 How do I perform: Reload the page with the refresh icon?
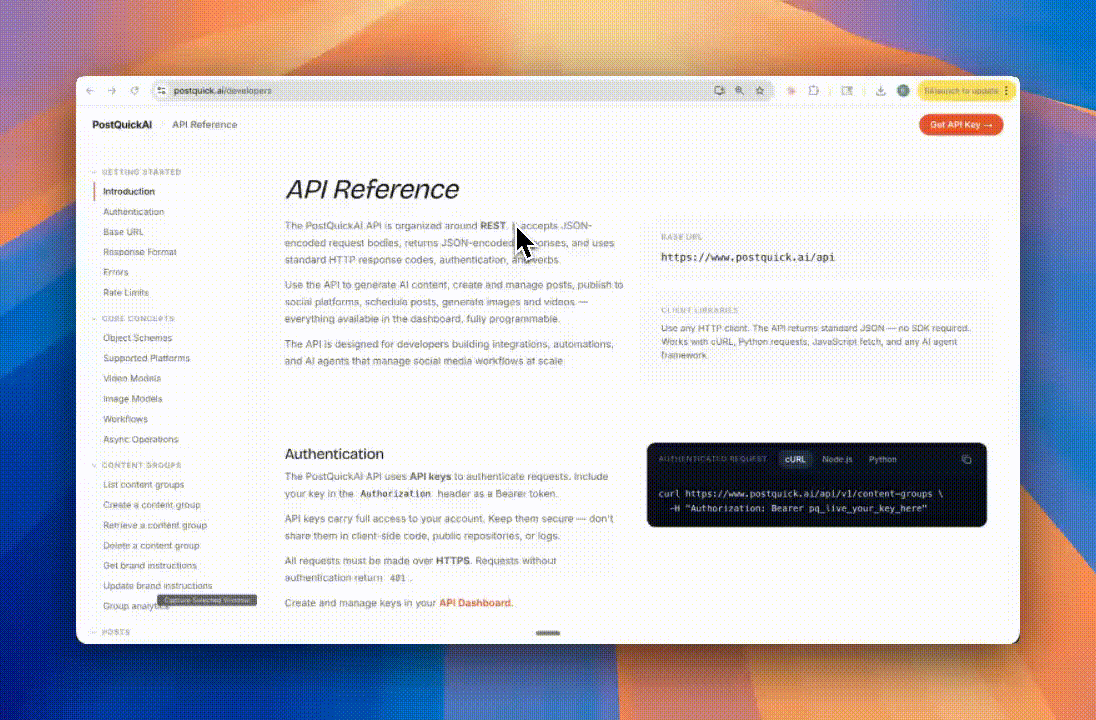pyautogui.click(x=135, y=91)
